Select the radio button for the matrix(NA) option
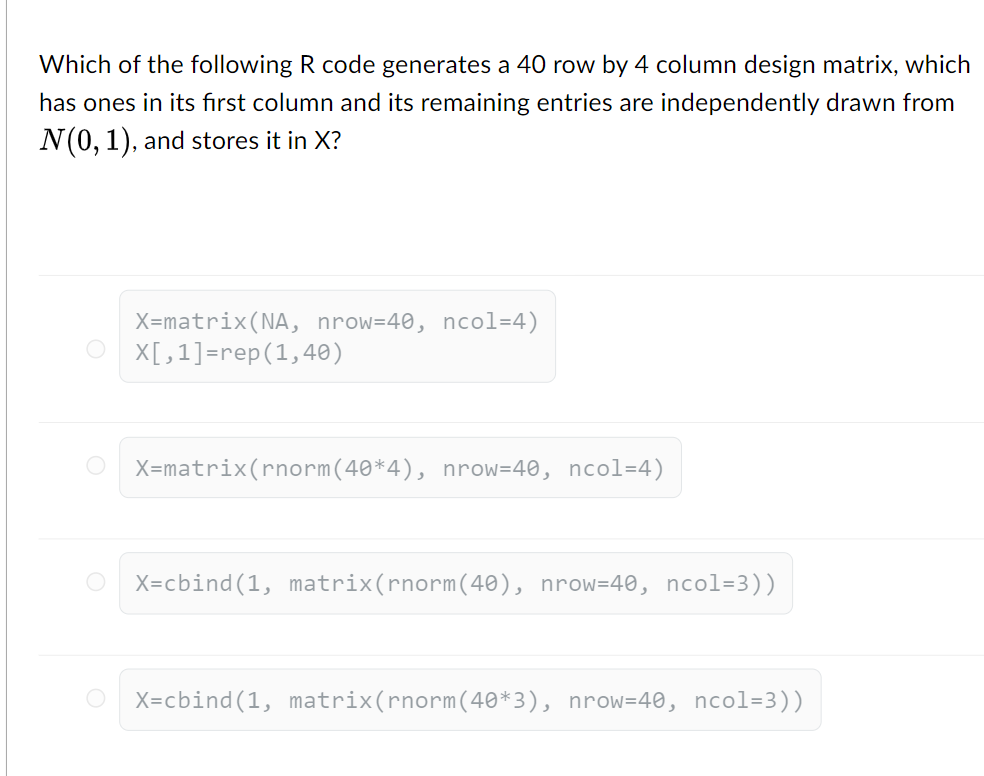This screenshot has width=984, height=776. 95,349
